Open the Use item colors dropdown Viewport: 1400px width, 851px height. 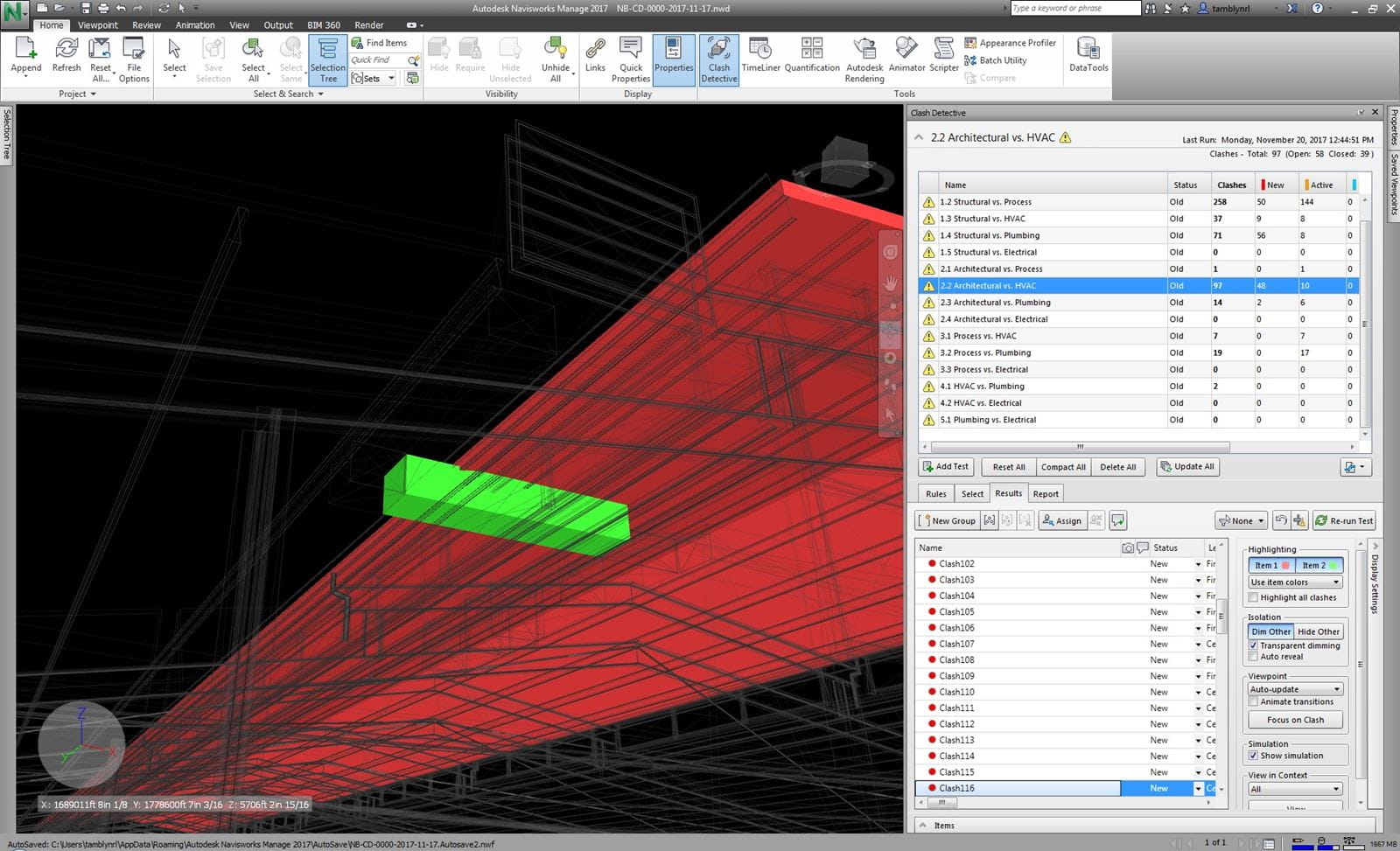tap(1295, 582)
